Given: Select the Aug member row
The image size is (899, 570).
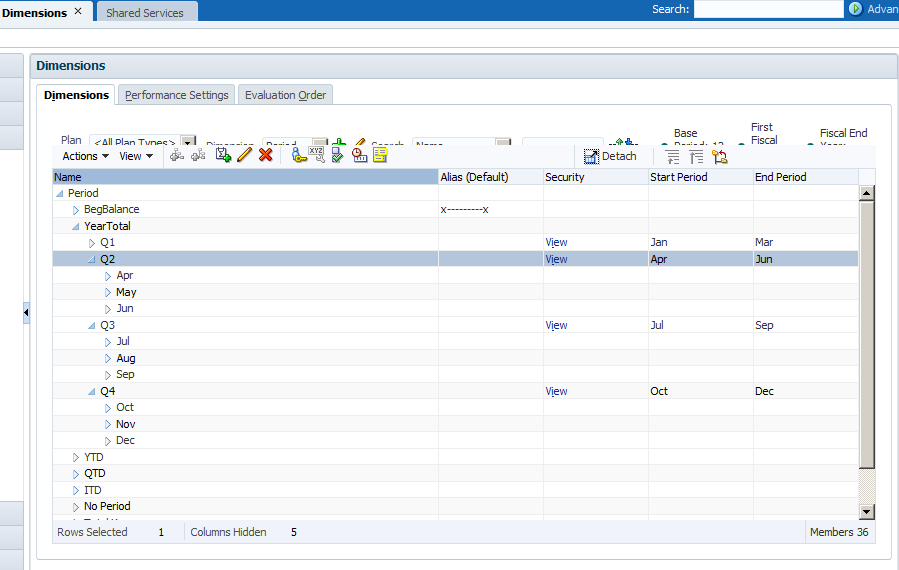Looking at the screenshot, I should point(455,358).
